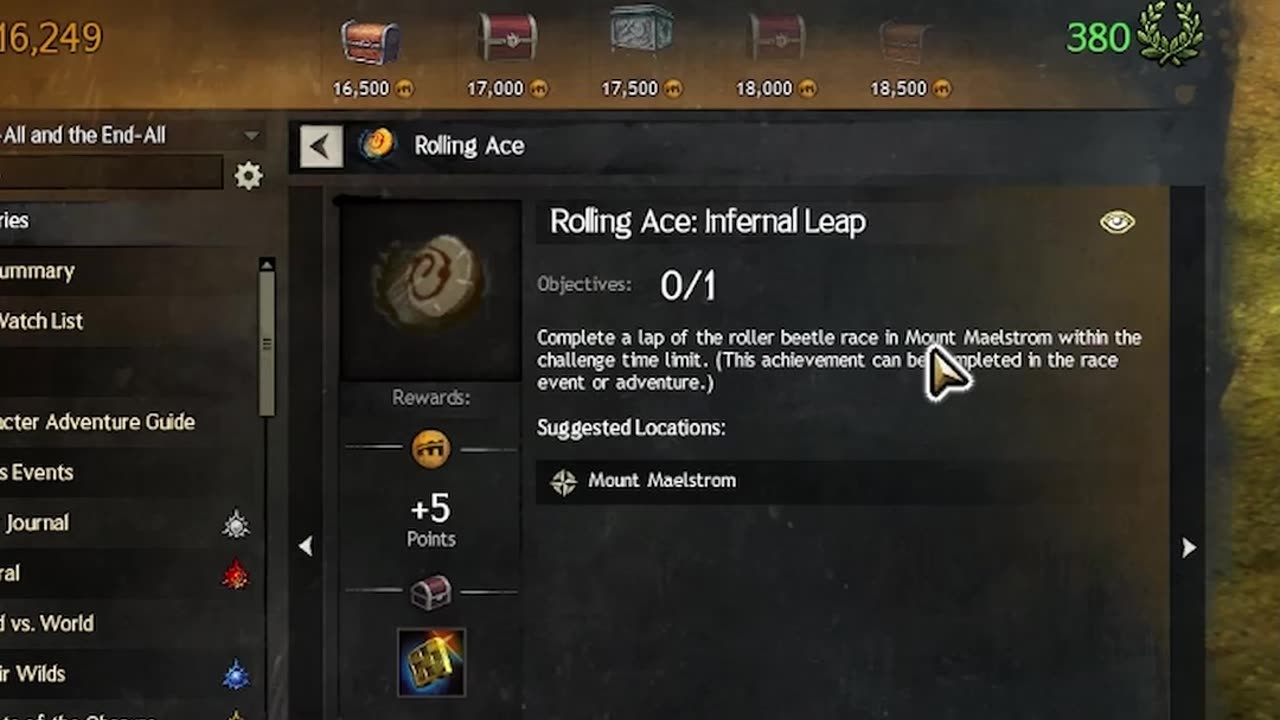Click the 17,000 point reward chest
Screen dimensions: 1280x720
click(x=508, y=38)
